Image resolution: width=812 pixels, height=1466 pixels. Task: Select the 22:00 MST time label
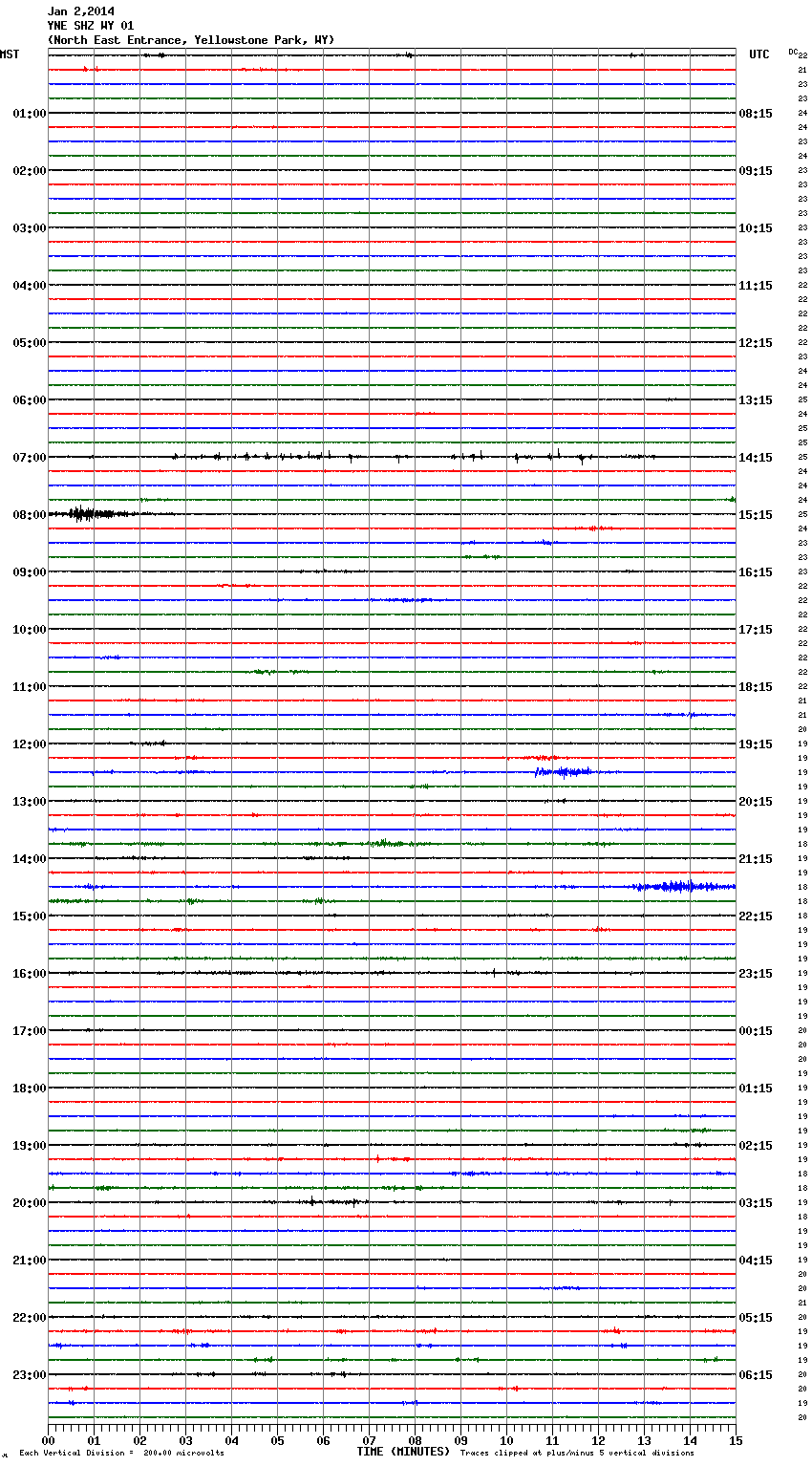pyautogui.click(x=30, y=1318)
